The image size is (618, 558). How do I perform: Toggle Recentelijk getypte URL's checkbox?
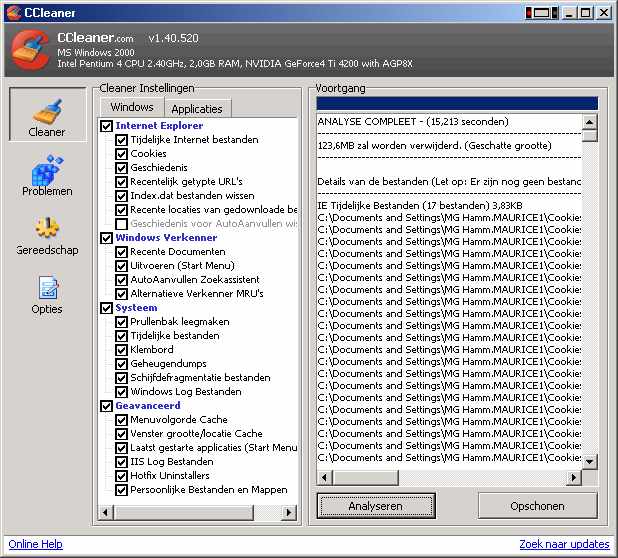[121, 182]
